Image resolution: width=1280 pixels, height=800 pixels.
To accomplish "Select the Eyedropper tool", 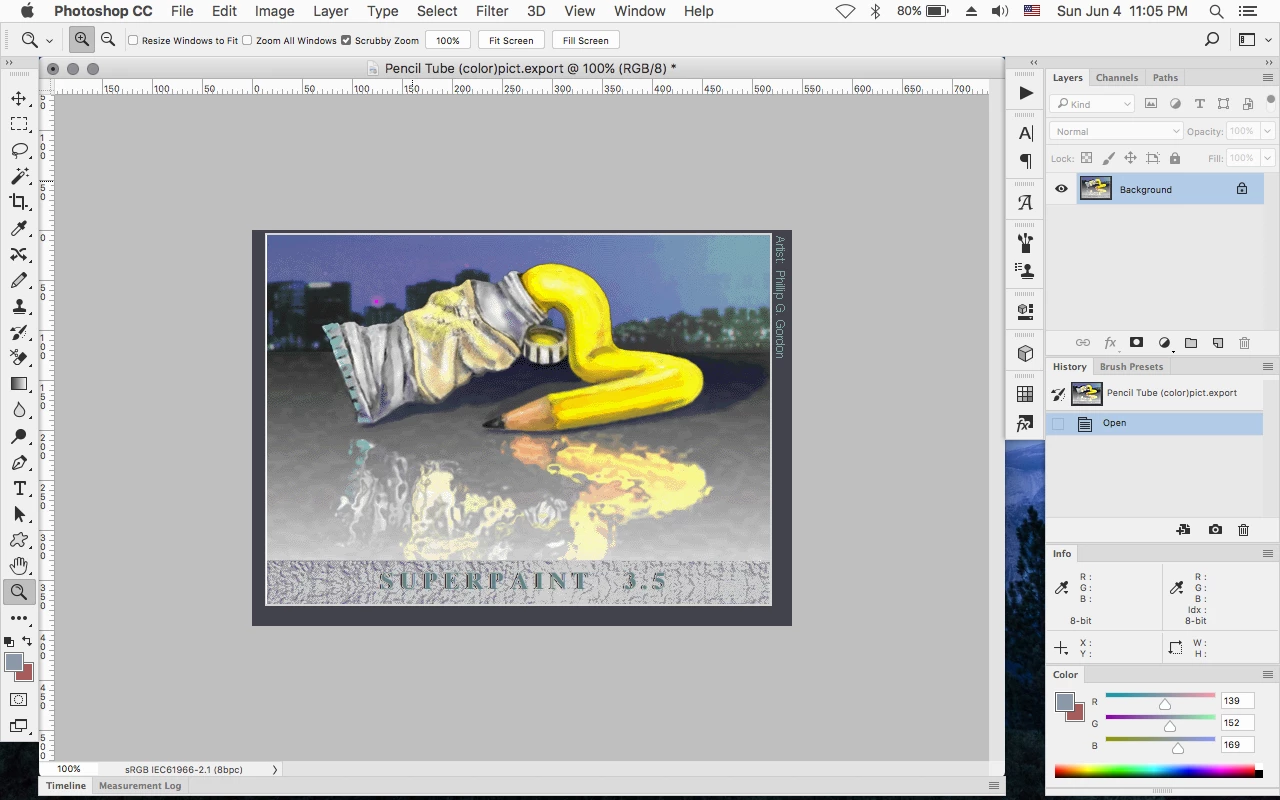I will [x=19, y=229].
